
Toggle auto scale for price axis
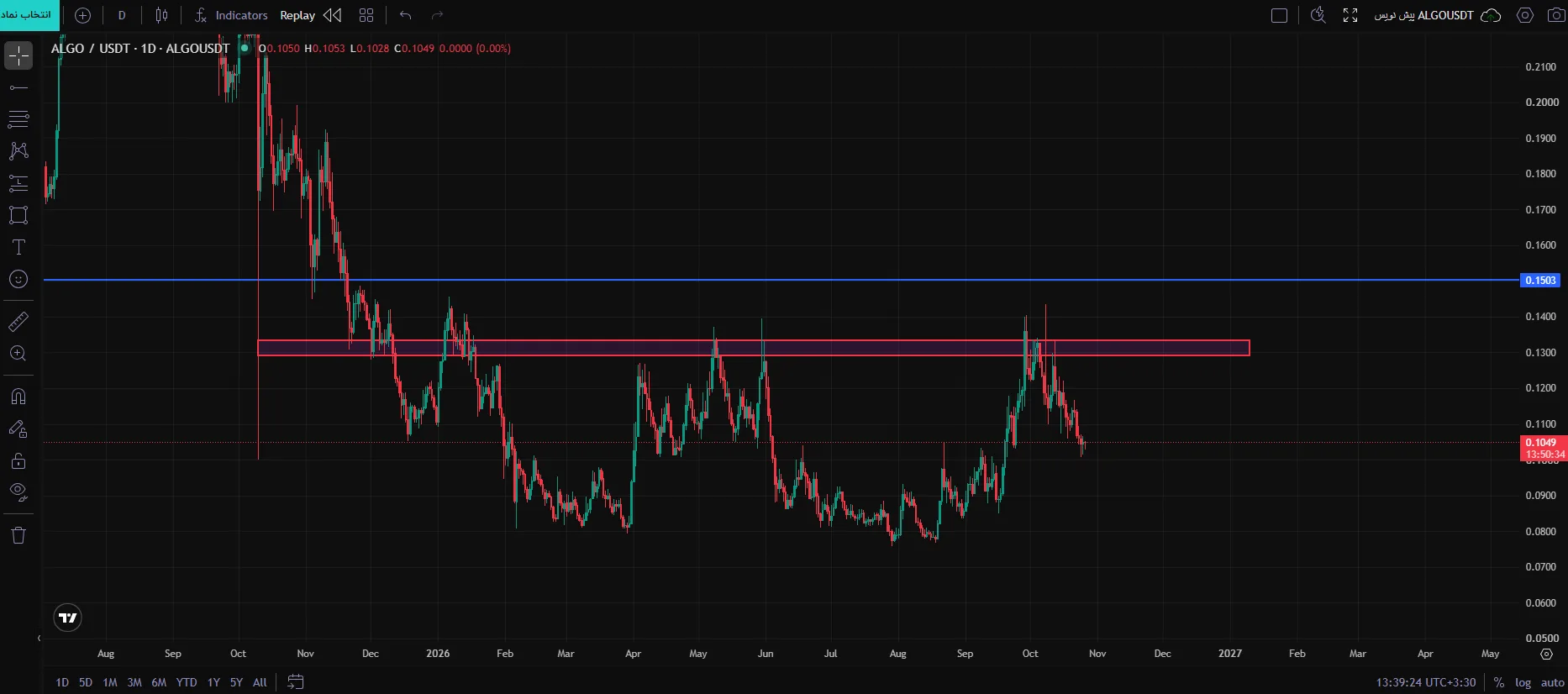click(x=1552, y=682)
